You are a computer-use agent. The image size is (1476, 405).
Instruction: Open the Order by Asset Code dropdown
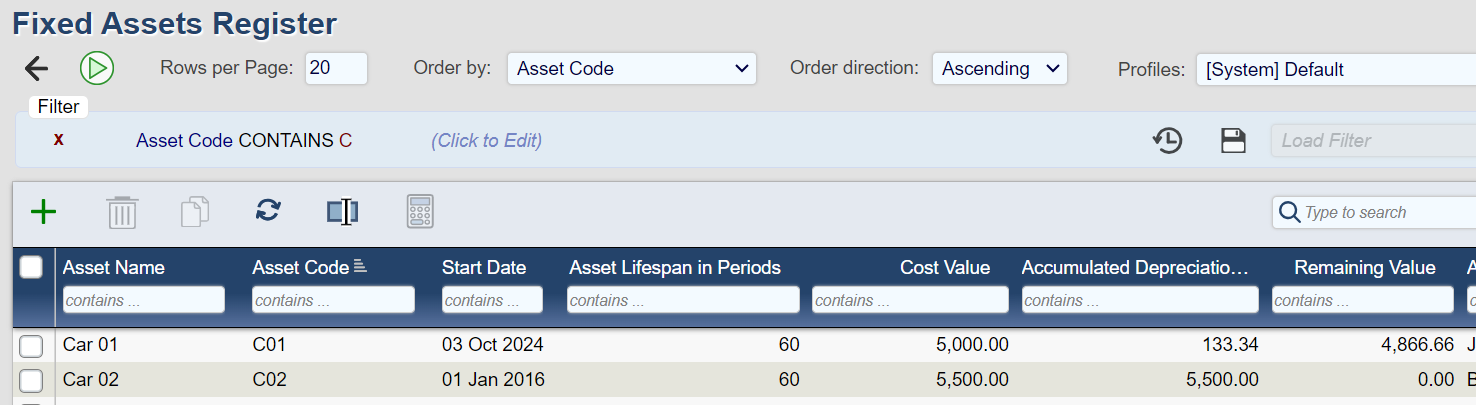point(632,69)
